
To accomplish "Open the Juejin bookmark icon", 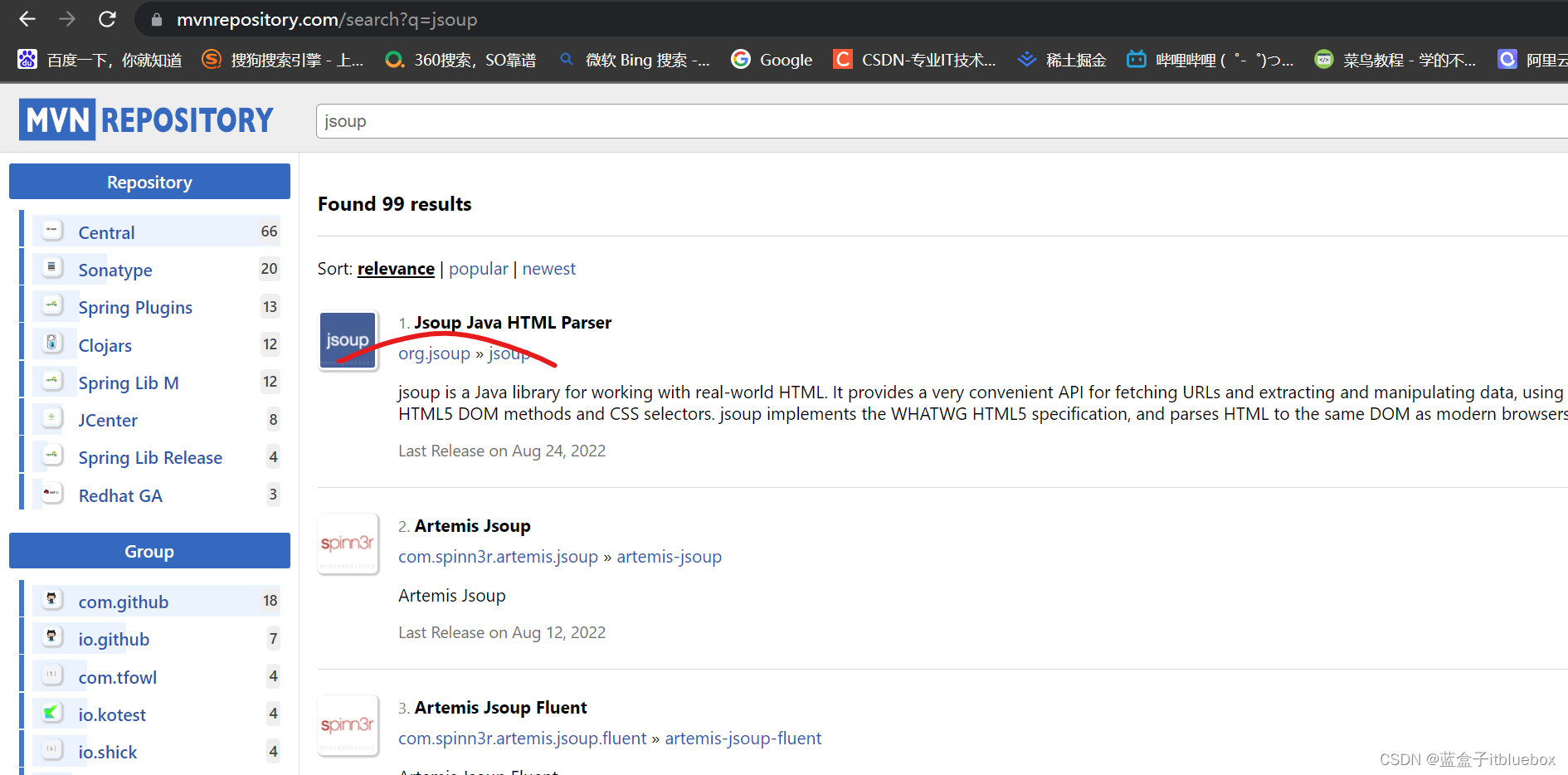I will pos(1027,60).
